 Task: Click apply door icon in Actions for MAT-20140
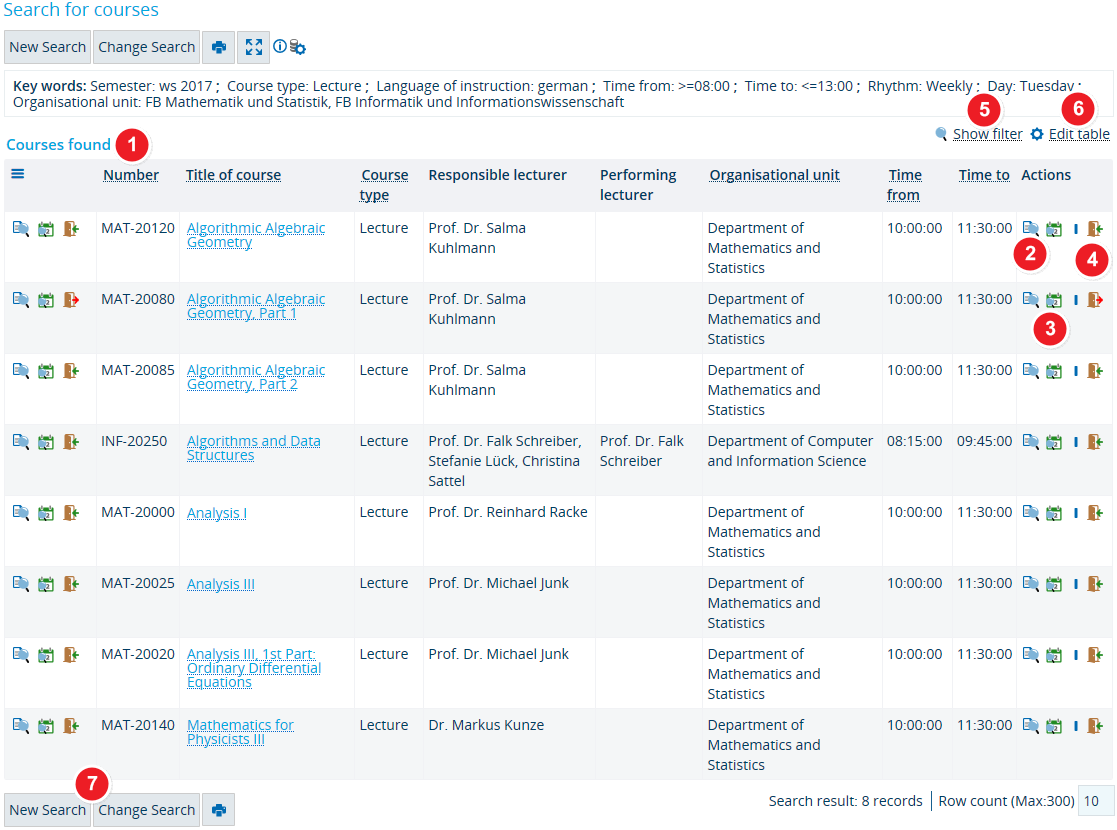pos(1095,726)
